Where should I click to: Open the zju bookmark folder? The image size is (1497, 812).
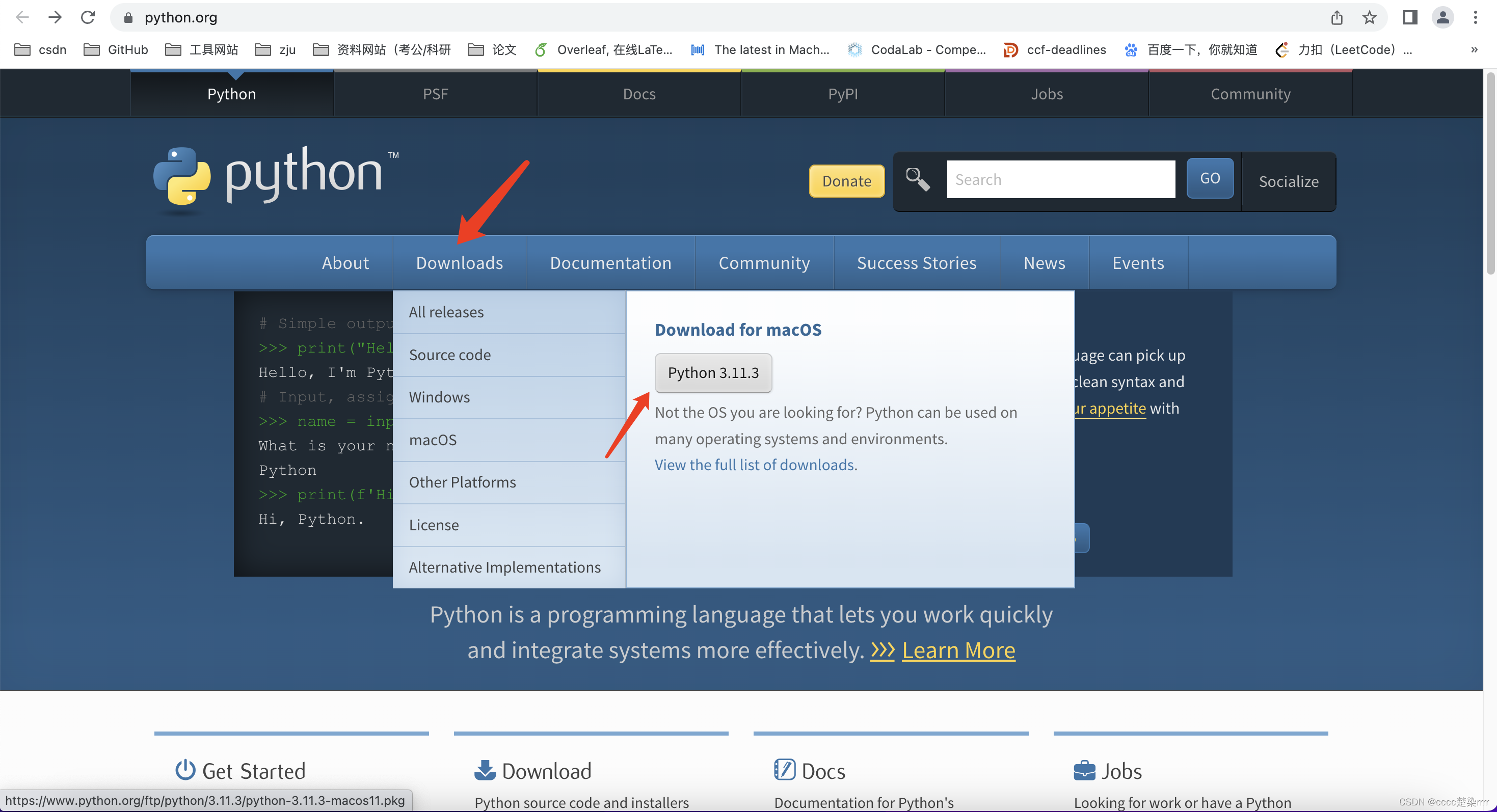[276, 50]
